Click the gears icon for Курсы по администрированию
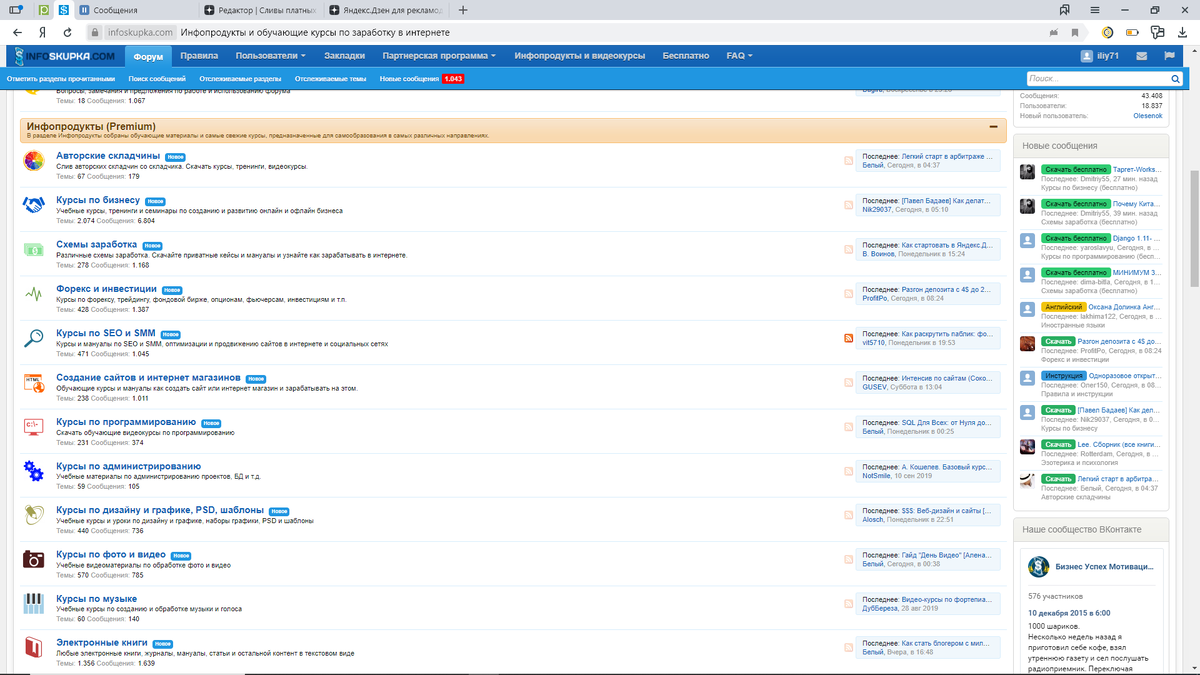Screen dimensions: 1200x675 pos(34,470)
